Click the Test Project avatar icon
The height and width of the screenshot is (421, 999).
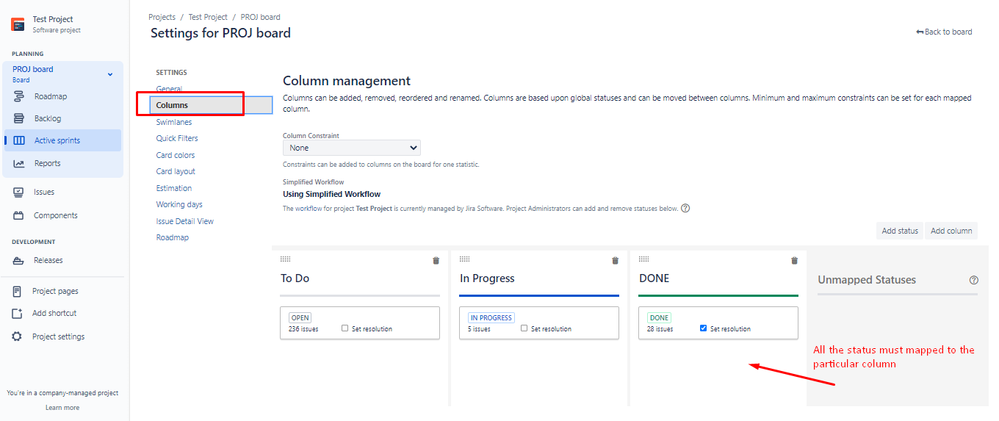(18, 24)
